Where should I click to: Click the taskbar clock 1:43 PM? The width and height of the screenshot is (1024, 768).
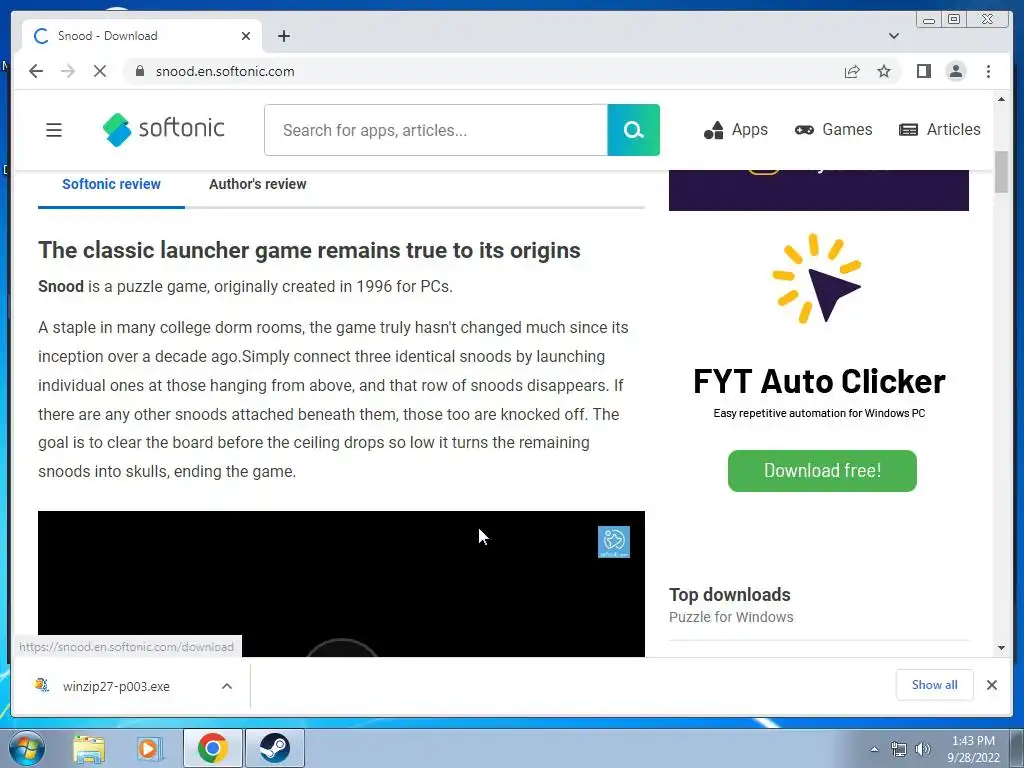click(x=972, y=741)
